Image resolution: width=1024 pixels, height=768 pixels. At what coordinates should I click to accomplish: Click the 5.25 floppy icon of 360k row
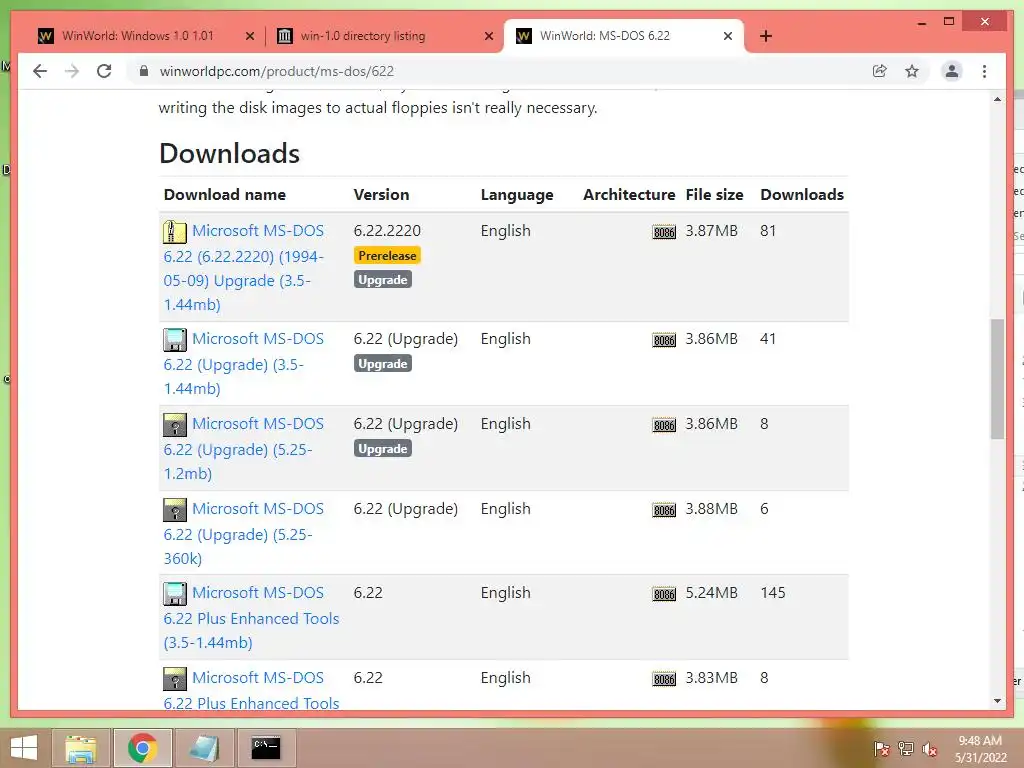coord(174,509)
